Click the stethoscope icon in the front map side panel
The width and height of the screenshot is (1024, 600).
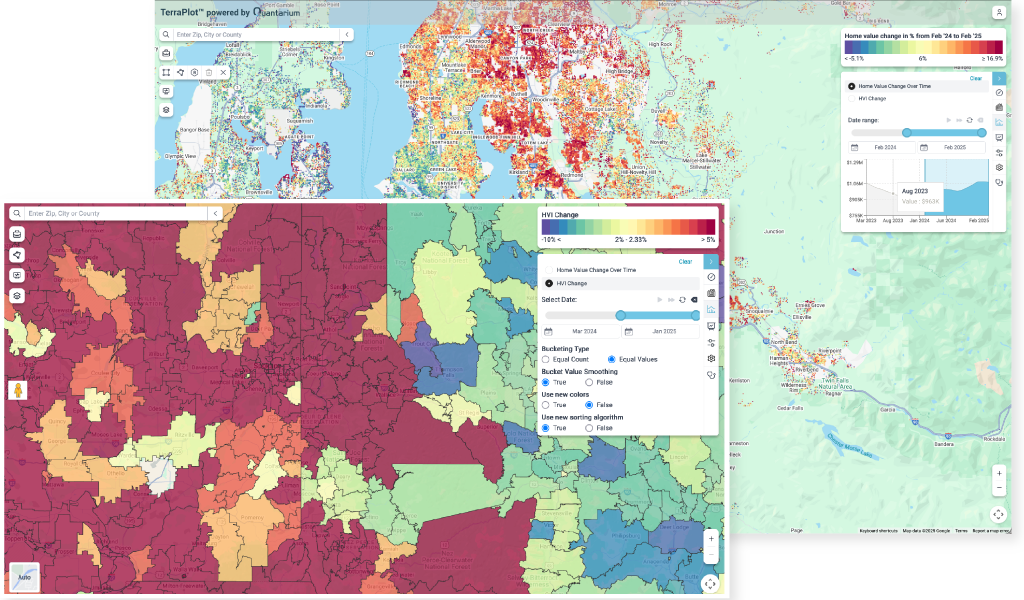[x=711, y=375]
